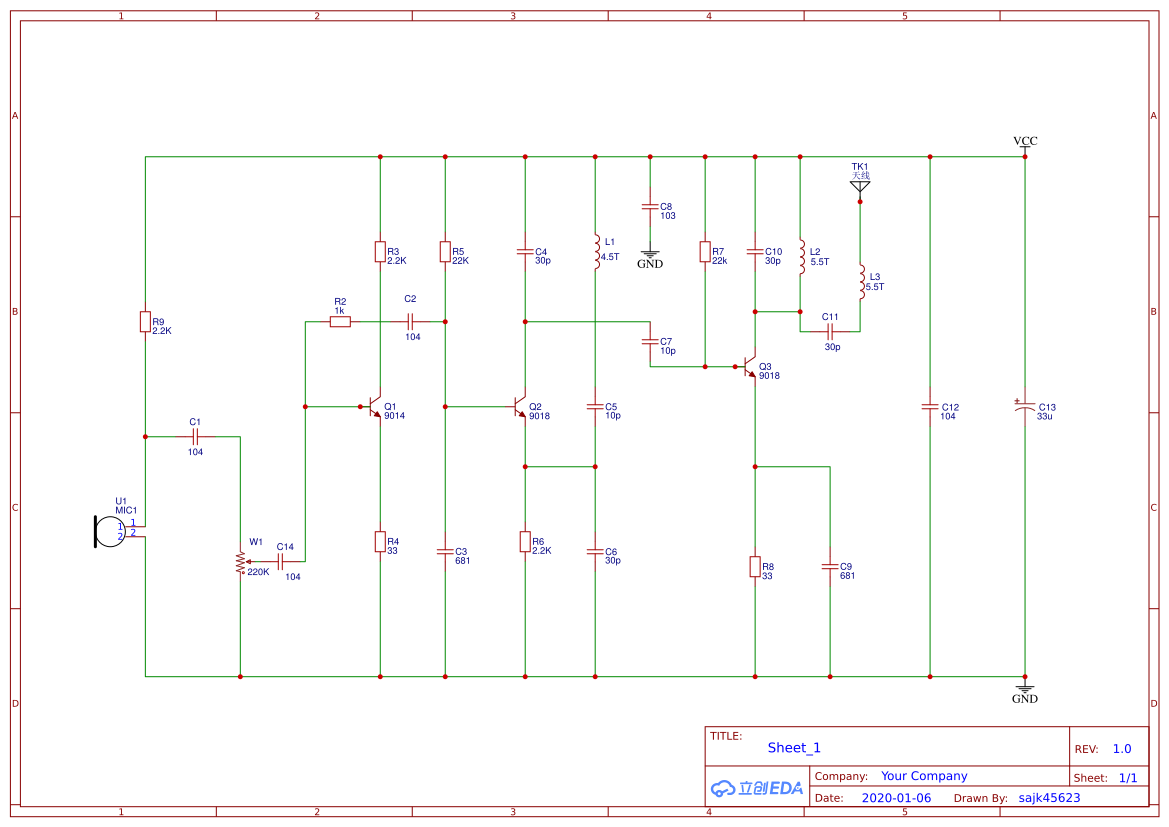Select the Q1 9014 transistor symbol

[x=374, y=407]
